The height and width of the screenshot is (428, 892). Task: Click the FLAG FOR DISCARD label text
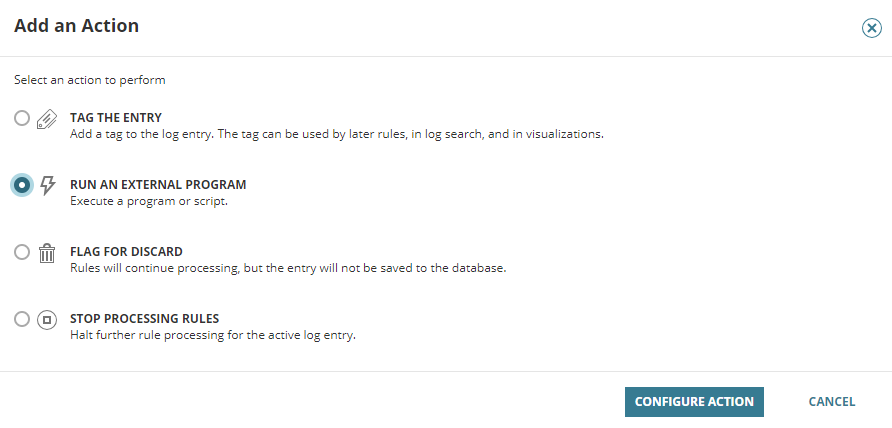click(x=126, y=252)
